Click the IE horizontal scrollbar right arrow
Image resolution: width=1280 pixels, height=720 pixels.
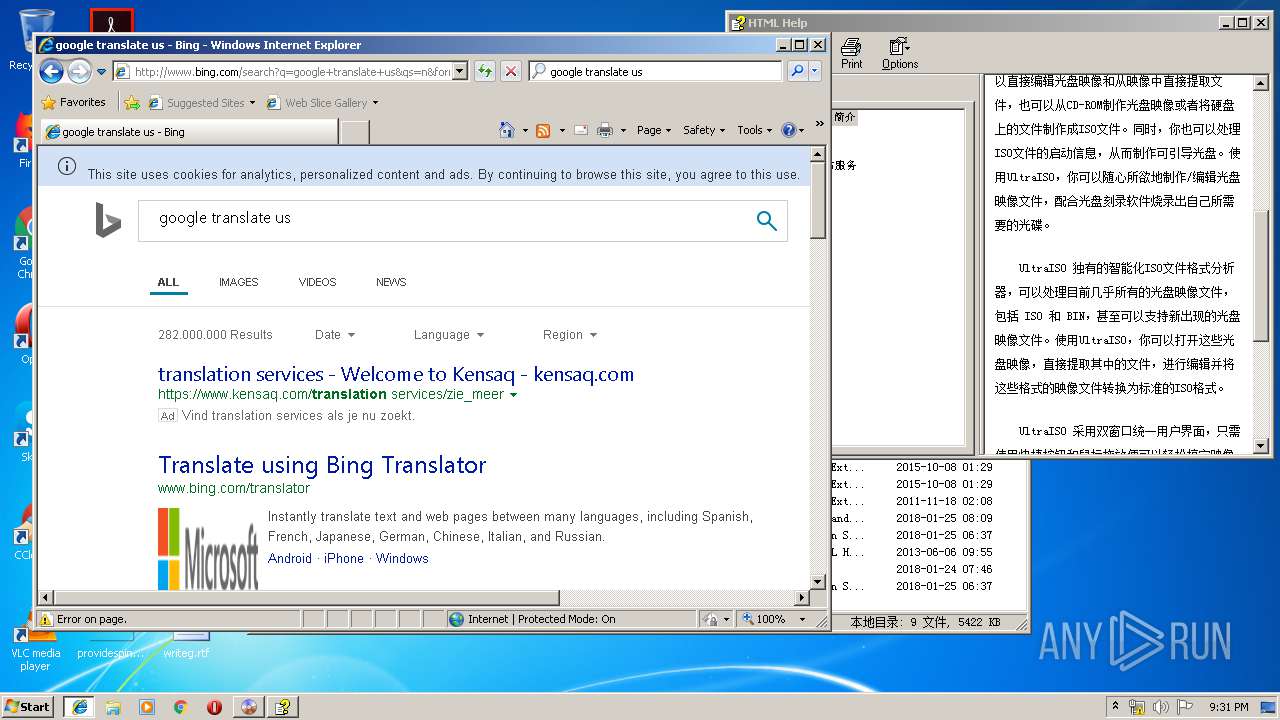pyautogui.click(x=801, y=598)
